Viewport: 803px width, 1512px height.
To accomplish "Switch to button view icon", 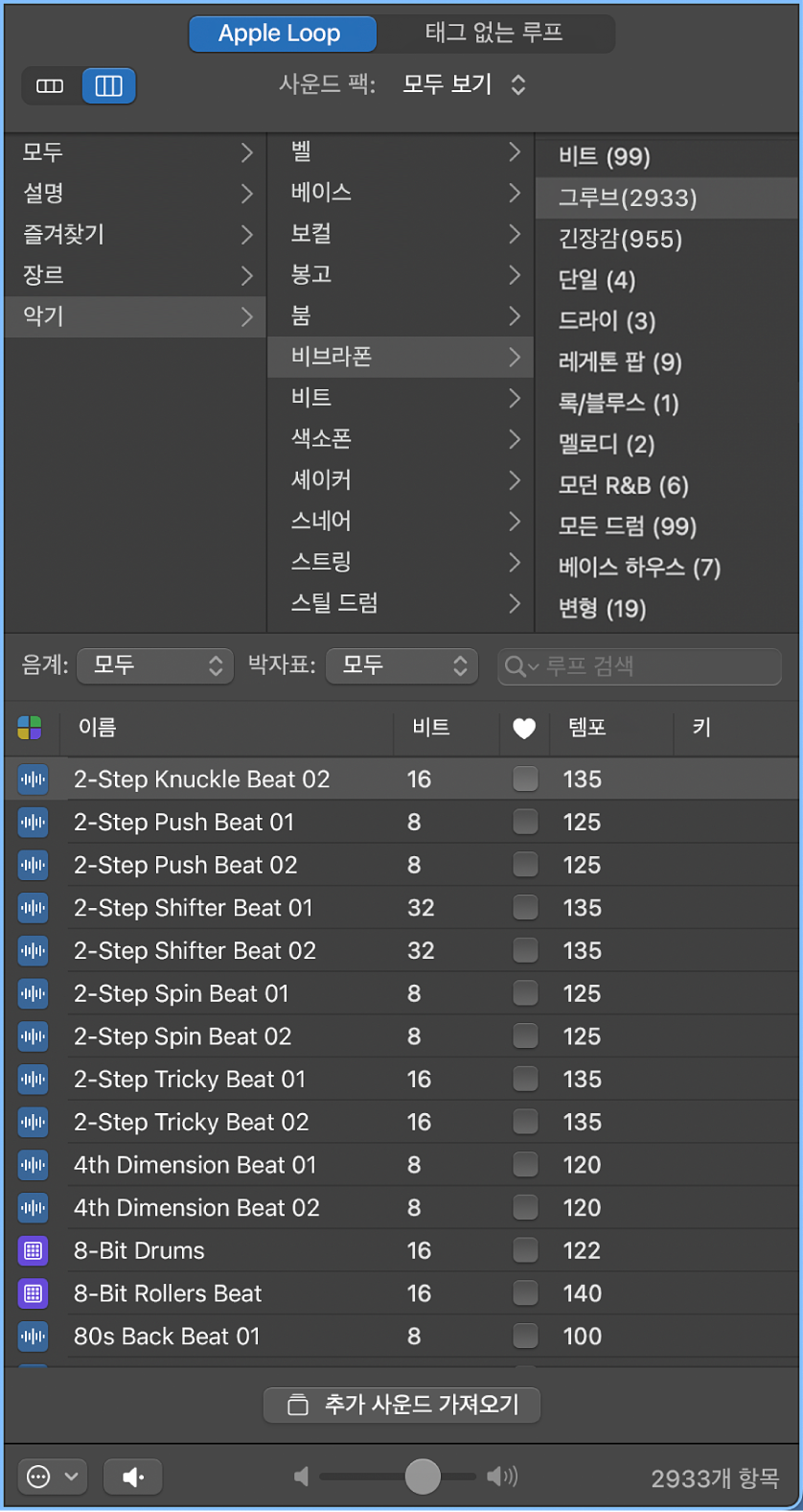I will click(x=50, y=86).
